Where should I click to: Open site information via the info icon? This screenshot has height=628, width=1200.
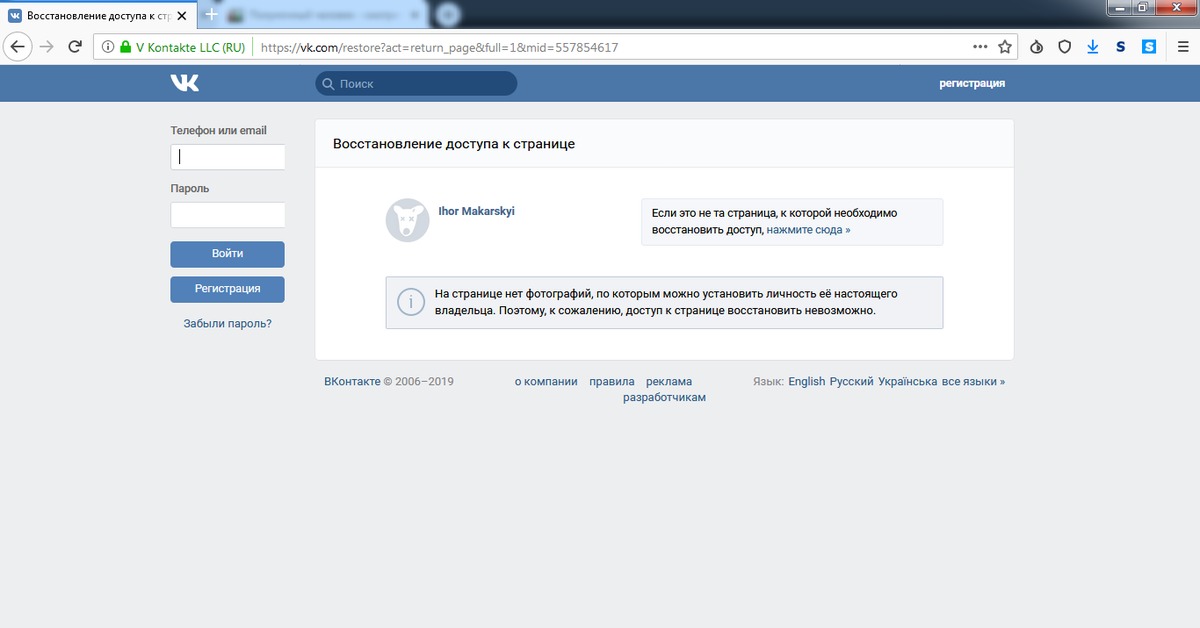[x=108, y=46]
